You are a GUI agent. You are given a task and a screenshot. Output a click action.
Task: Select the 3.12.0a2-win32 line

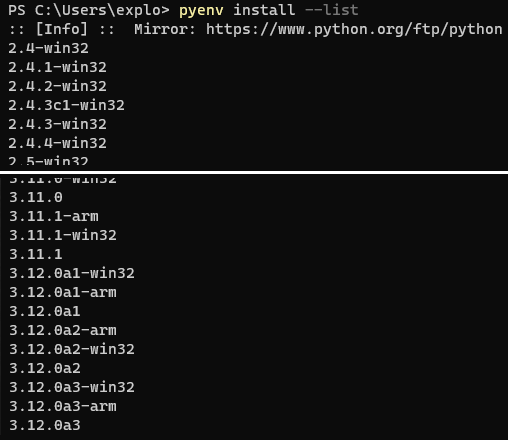point(72,349)
